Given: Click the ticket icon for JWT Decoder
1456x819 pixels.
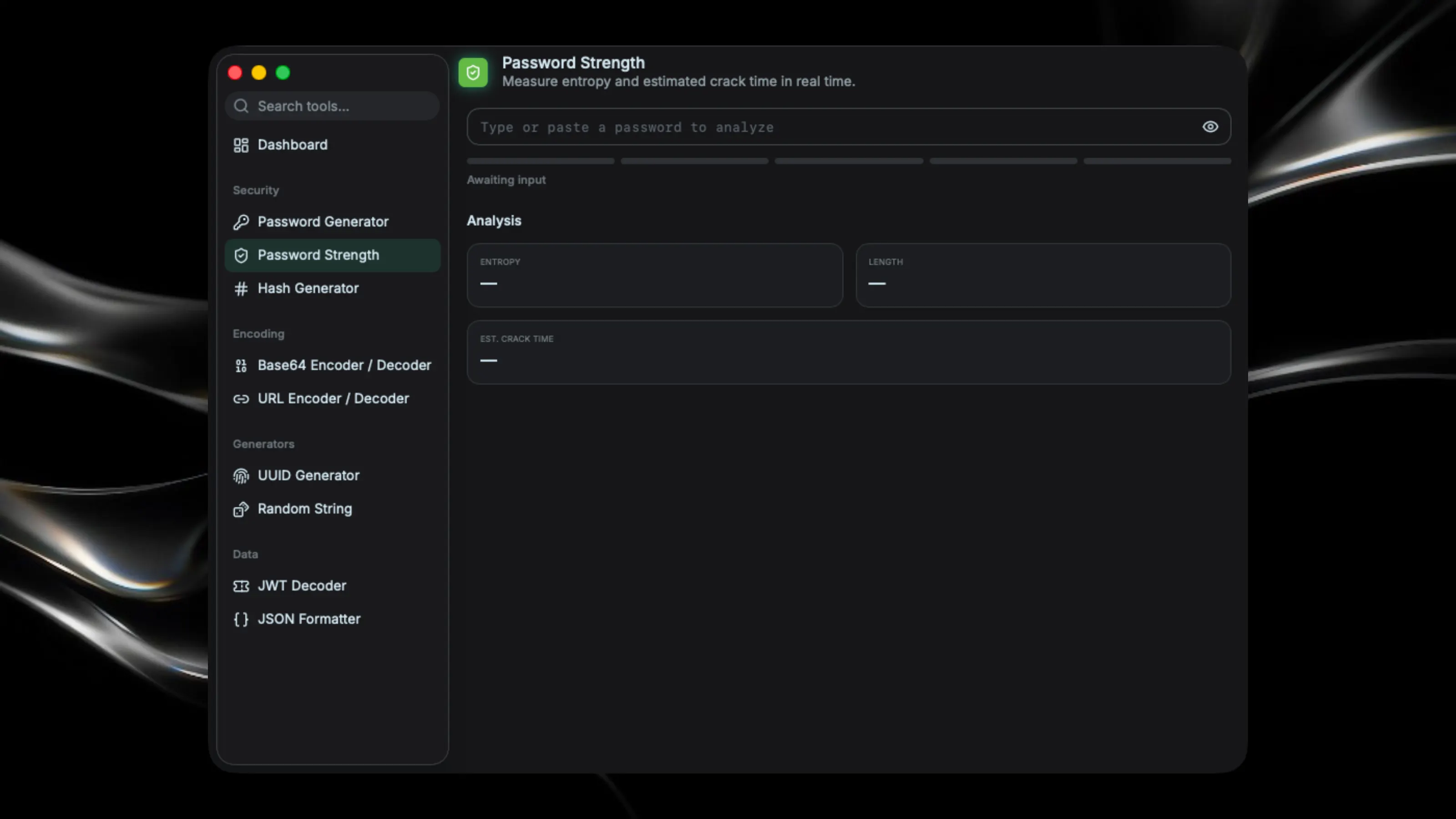Looking at the screenshot, I should 241,586.
